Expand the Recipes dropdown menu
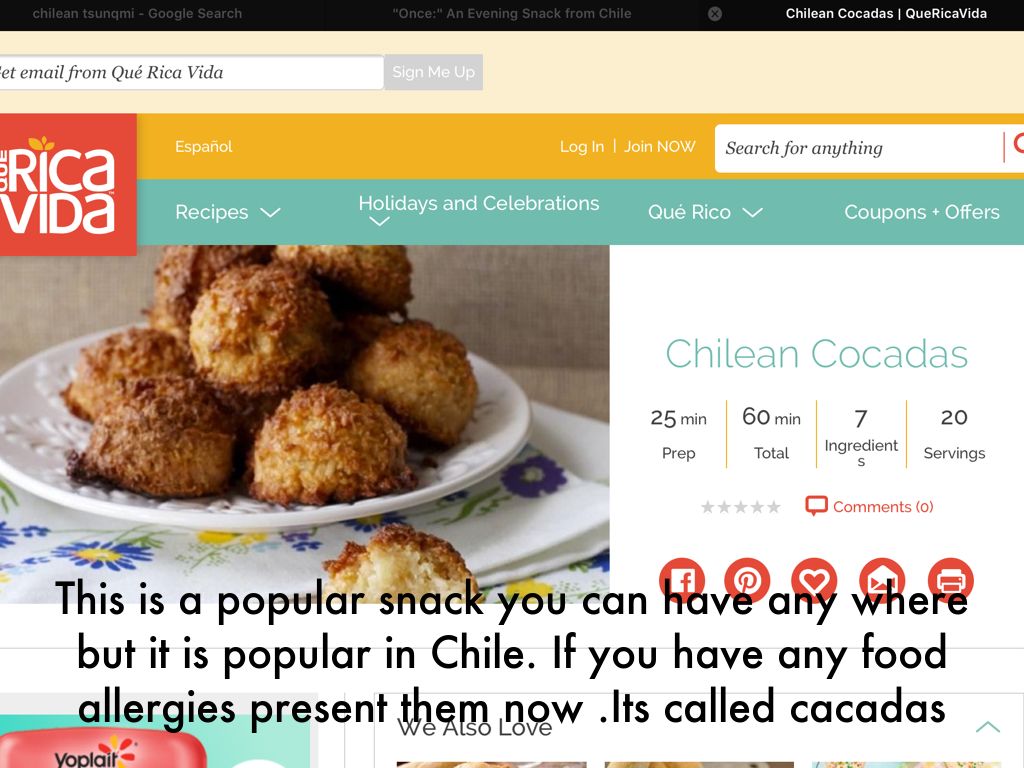The width and height of the screenshot is (1024, 768). pyautogui.click(x=227, y=212)
